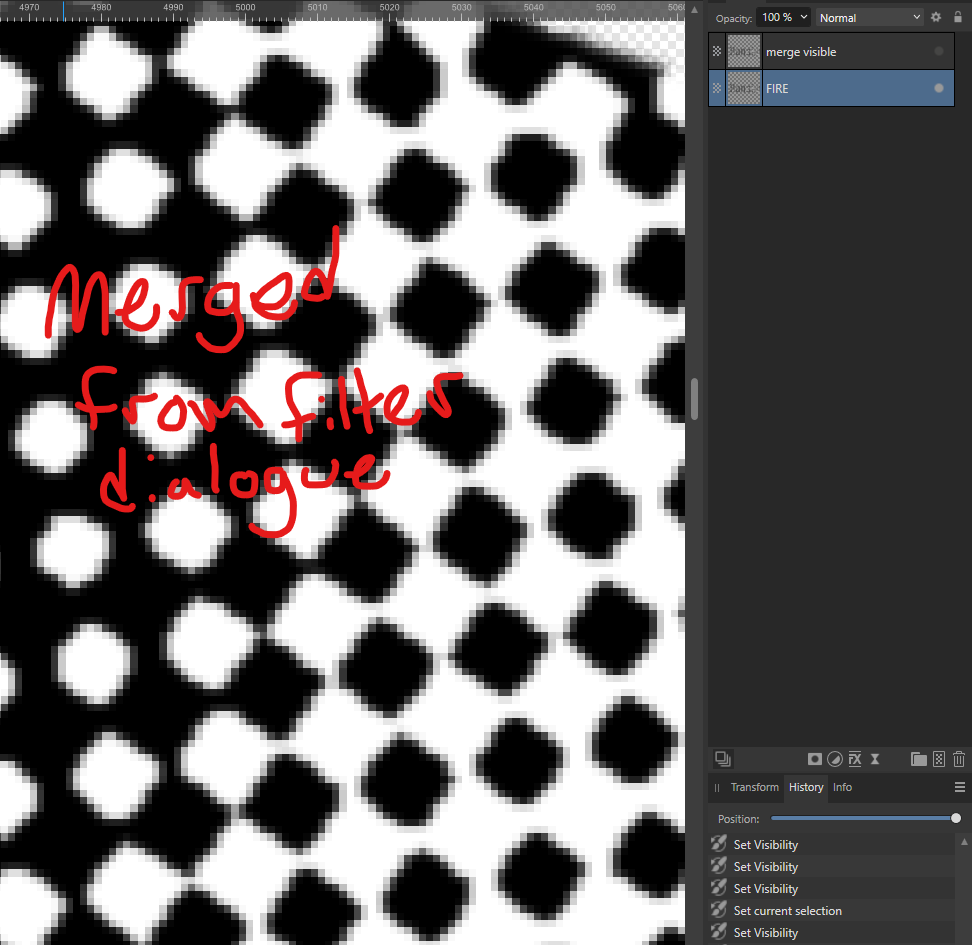The image size is (972, 945).
Task: Select the merge visible layer name
Action: (801, 52)
